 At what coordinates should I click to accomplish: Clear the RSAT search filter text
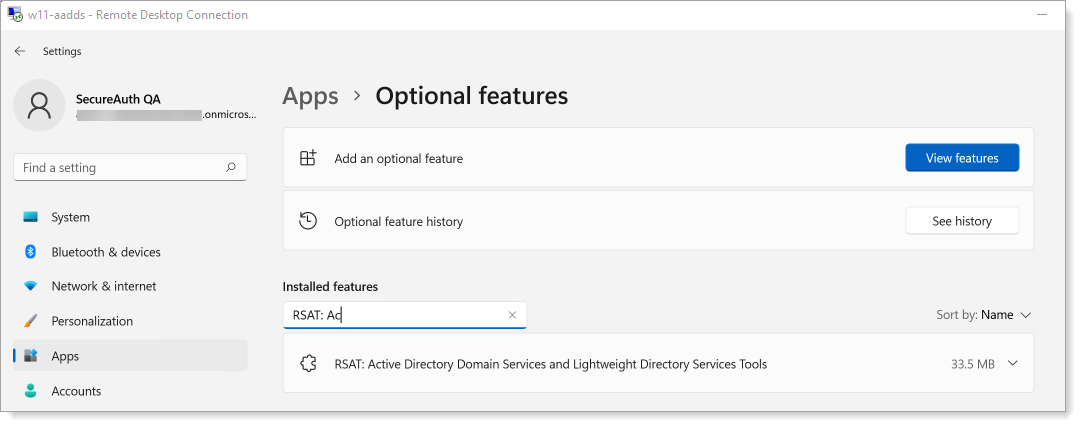coord(512,315)
